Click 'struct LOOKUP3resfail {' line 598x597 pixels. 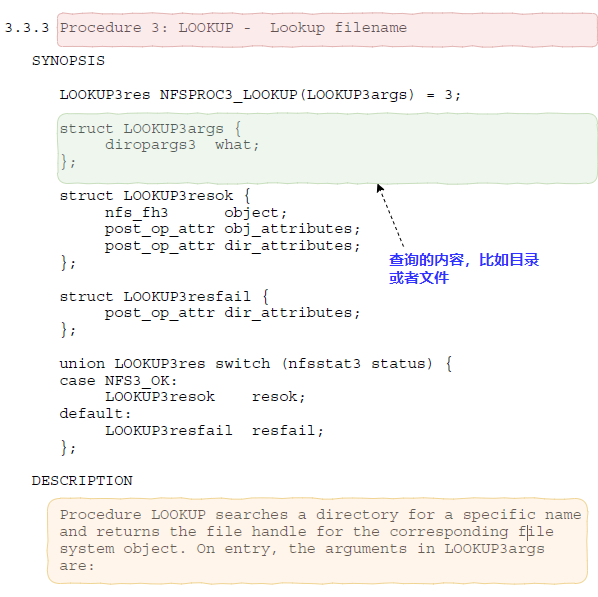point(164,297)
